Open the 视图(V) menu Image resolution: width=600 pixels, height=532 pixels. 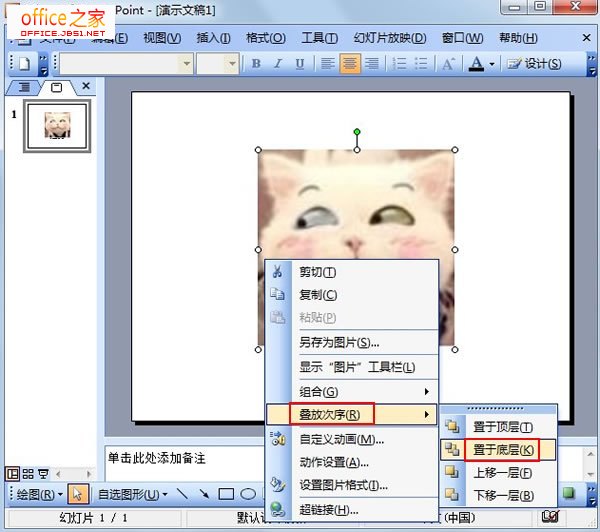162,38
